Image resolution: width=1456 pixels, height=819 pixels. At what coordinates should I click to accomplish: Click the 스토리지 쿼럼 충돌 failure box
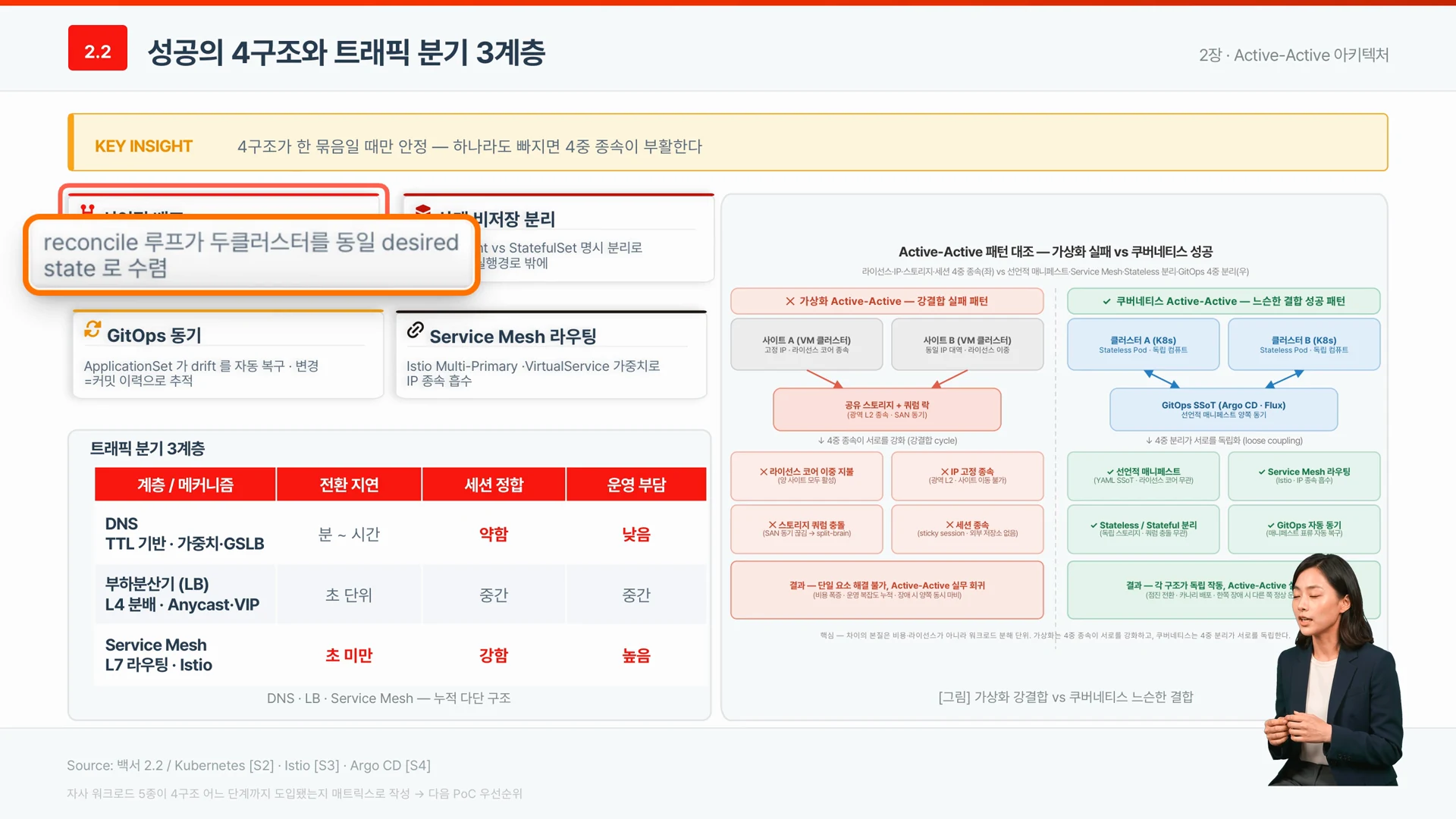pos(807,529)
